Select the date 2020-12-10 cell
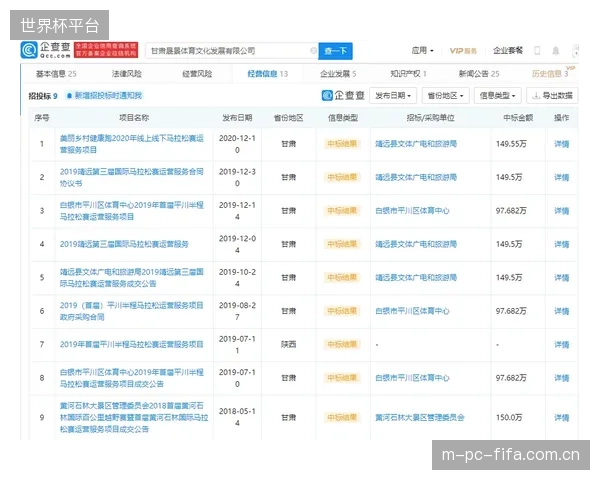 point(237,144)
